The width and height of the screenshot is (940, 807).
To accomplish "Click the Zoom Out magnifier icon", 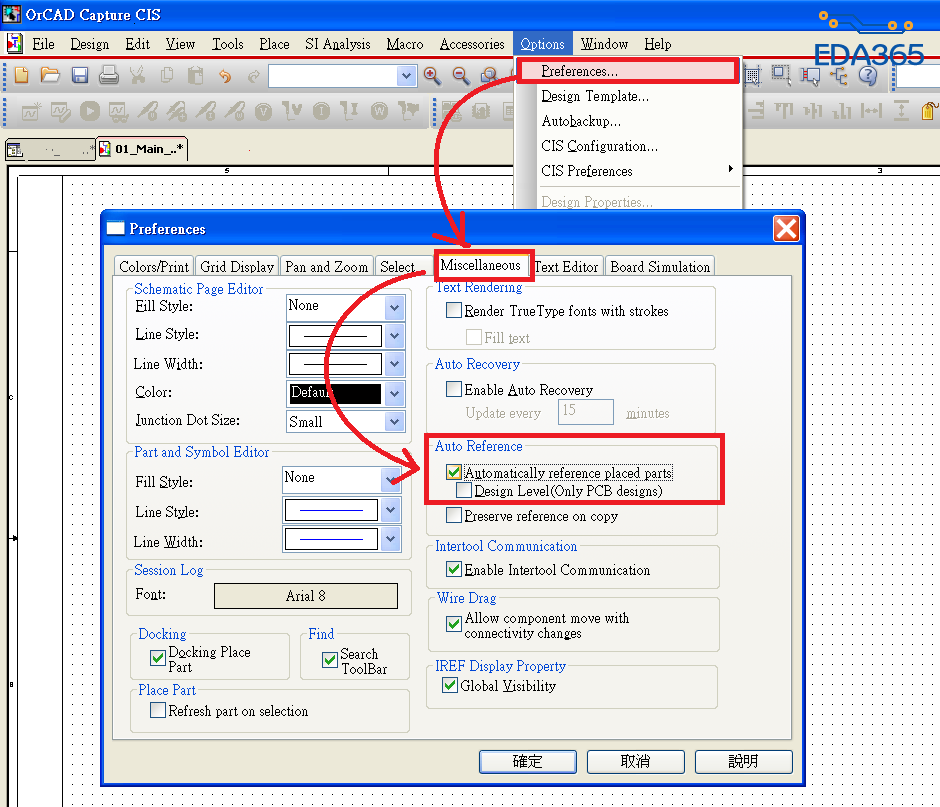I will tap(461, 76).
